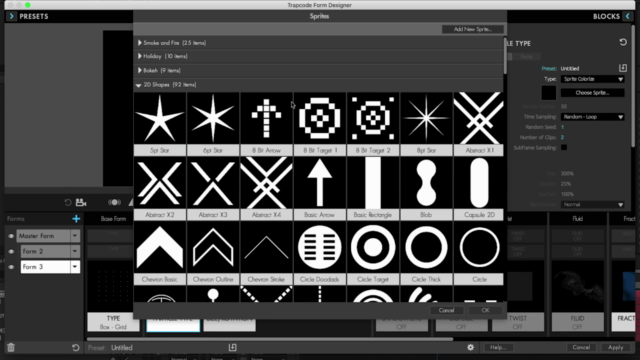
Task: Expand the Smoke and Fire category
Action: tap(140, 42)
